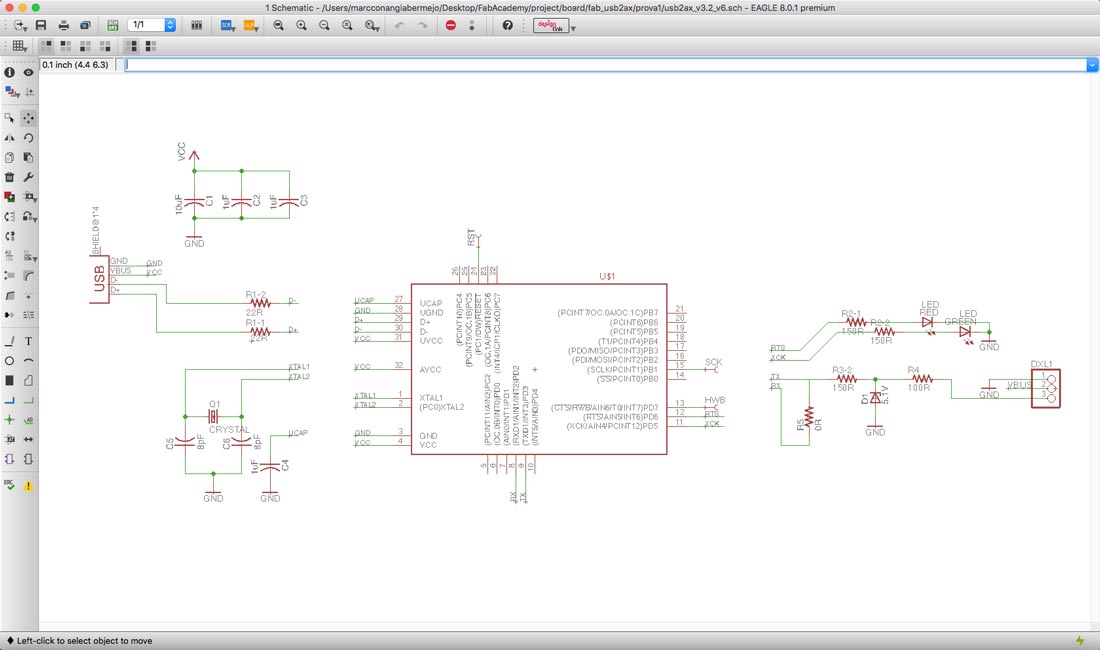Select the Mark tool icon
1100x650 pixels.
[29, 92]
